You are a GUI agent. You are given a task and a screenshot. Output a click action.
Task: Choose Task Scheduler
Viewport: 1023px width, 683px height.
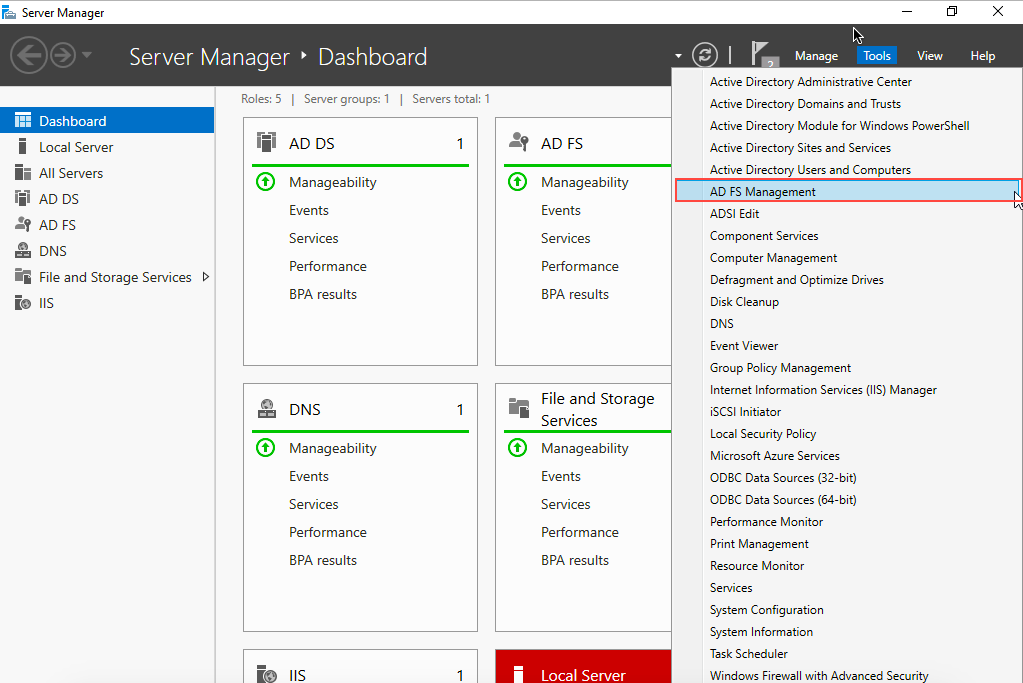(x=749, y=654)
